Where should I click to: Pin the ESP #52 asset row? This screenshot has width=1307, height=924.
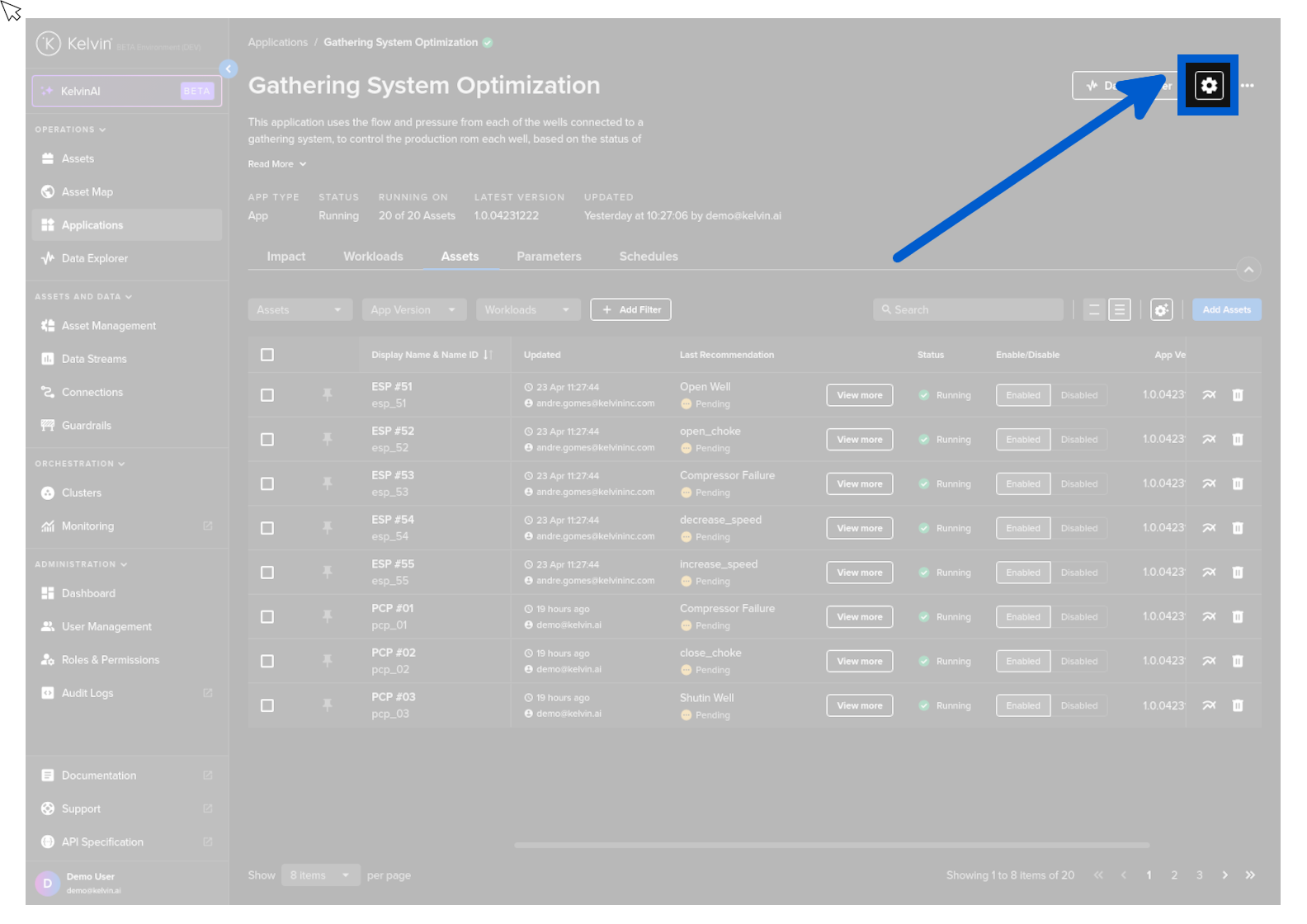pos(328,440)
